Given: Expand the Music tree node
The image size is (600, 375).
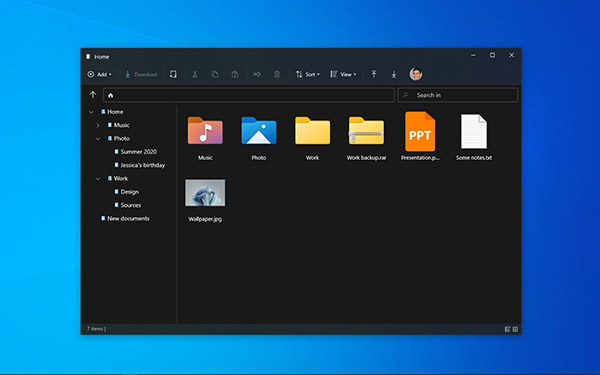Looking at the screenshot, I should (98, 125).
